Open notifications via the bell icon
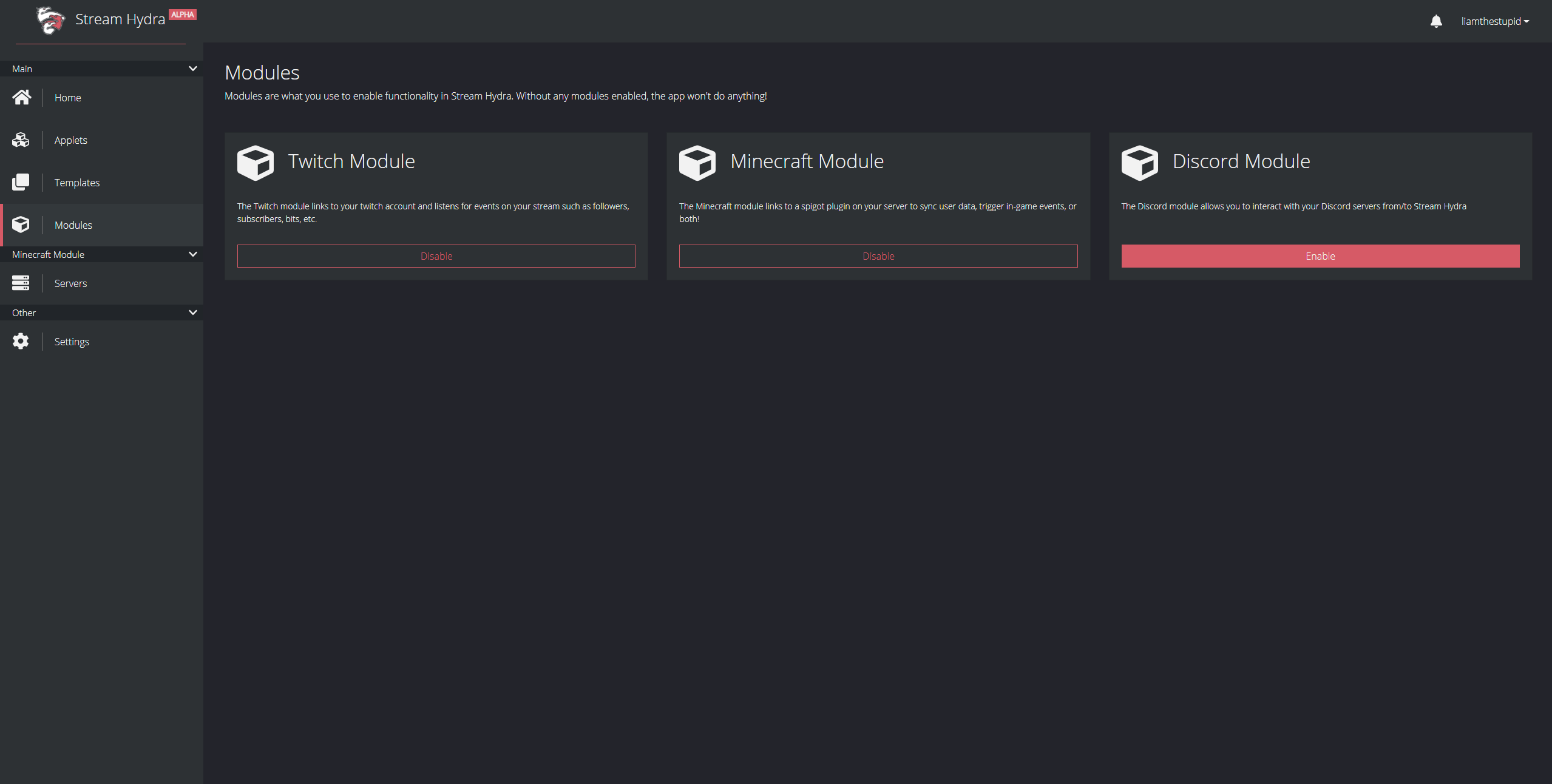The width and height of the screenshot is (1552, 784). [1435, 22]
